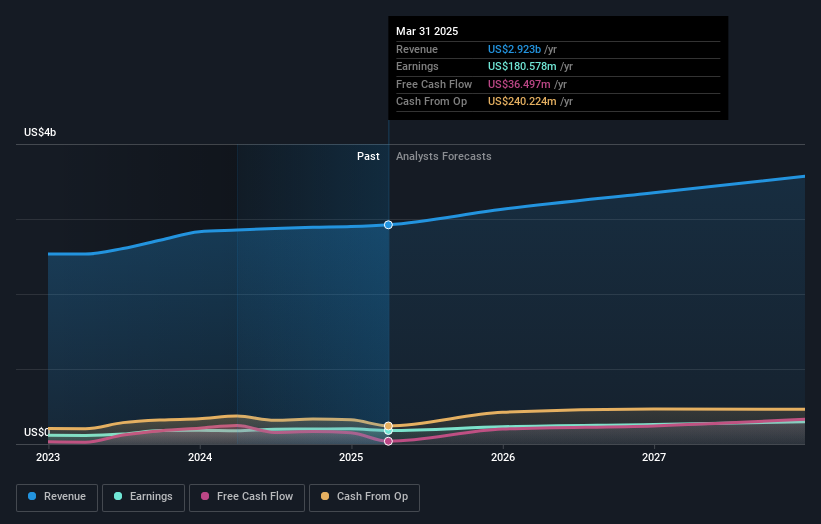Screen dimensions: 821x524
Task: Click the teal Earnings data point marker
Action: coord(388,431)
